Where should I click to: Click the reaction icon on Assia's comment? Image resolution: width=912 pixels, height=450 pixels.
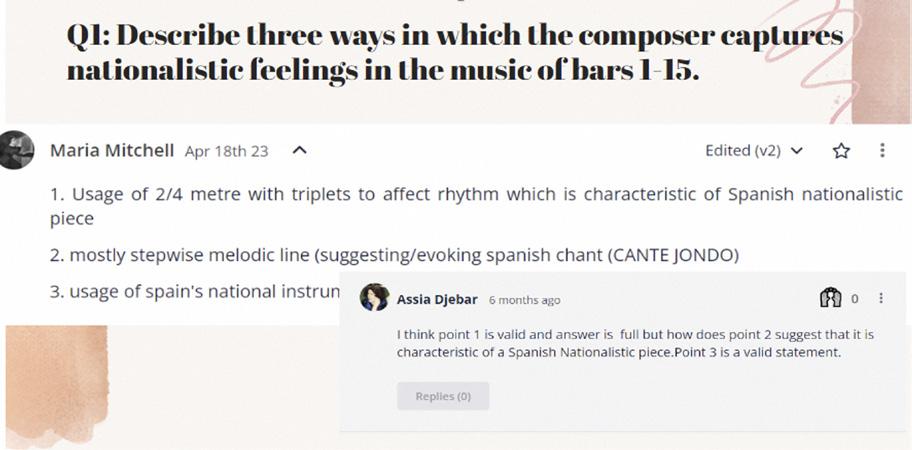pyautogui.click(x=830, y=298)
